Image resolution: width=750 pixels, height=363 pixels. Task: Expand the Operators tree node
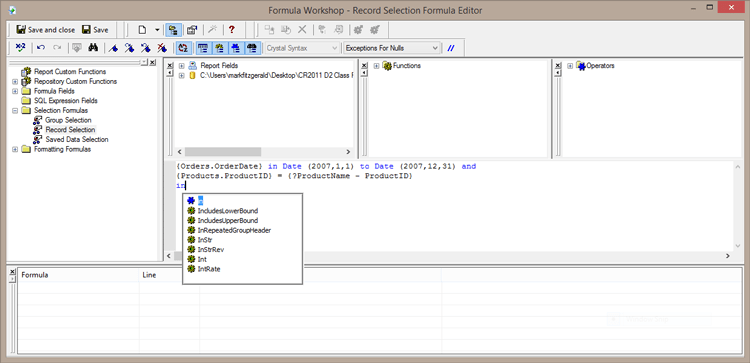(570, 66)
